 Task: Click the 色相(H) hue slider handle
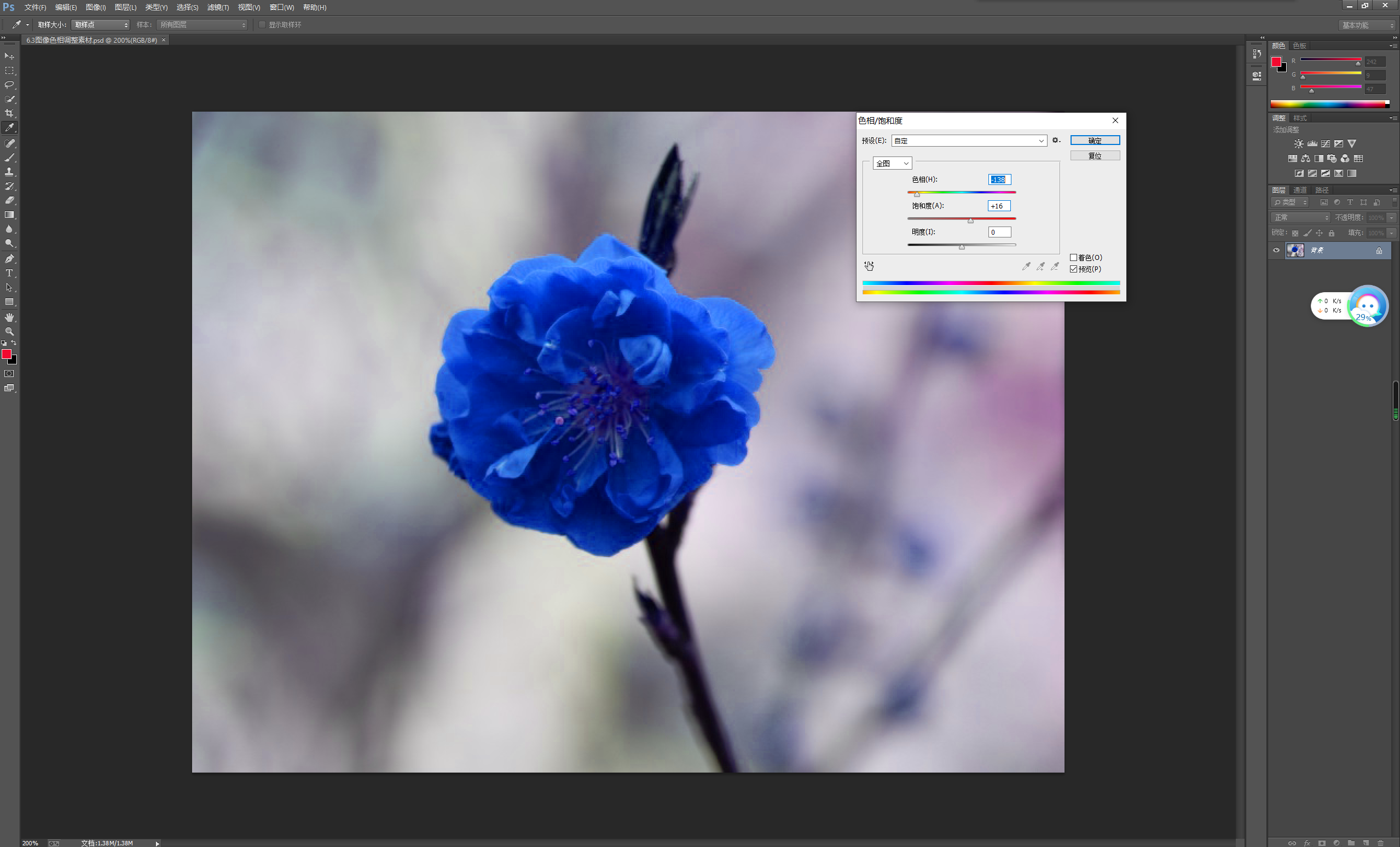(x=917, y=194)
